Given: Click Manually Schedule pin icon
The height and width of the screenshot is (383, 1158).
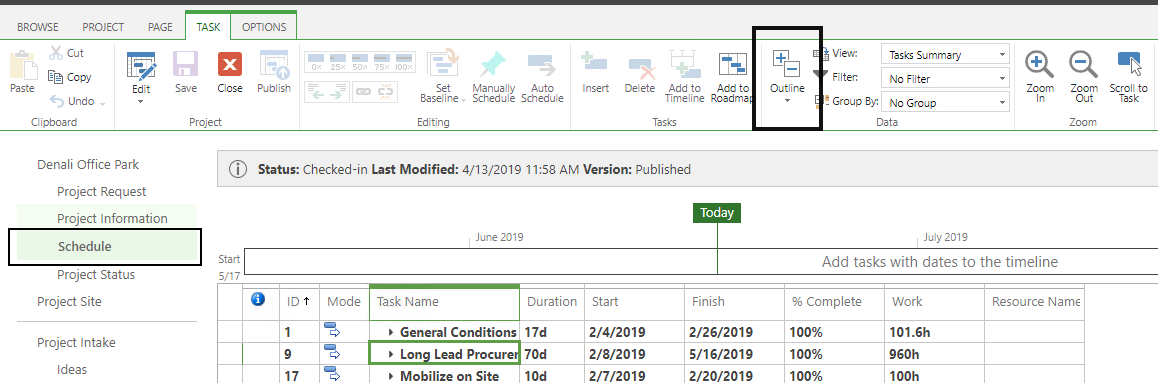Looking at the screenshot, I should point(493,64).
